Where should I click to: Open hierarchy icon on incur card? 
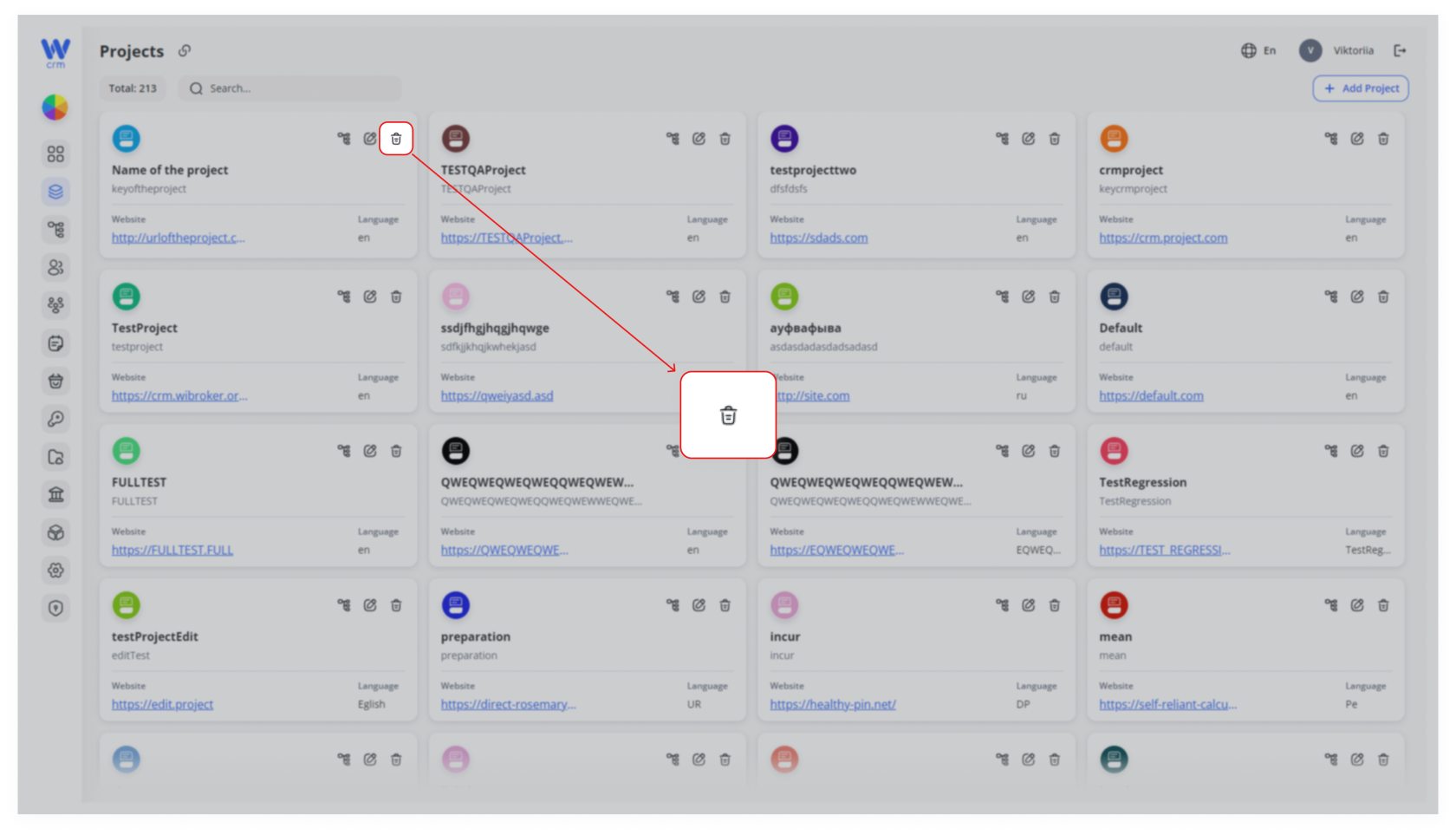(1003, 605)
